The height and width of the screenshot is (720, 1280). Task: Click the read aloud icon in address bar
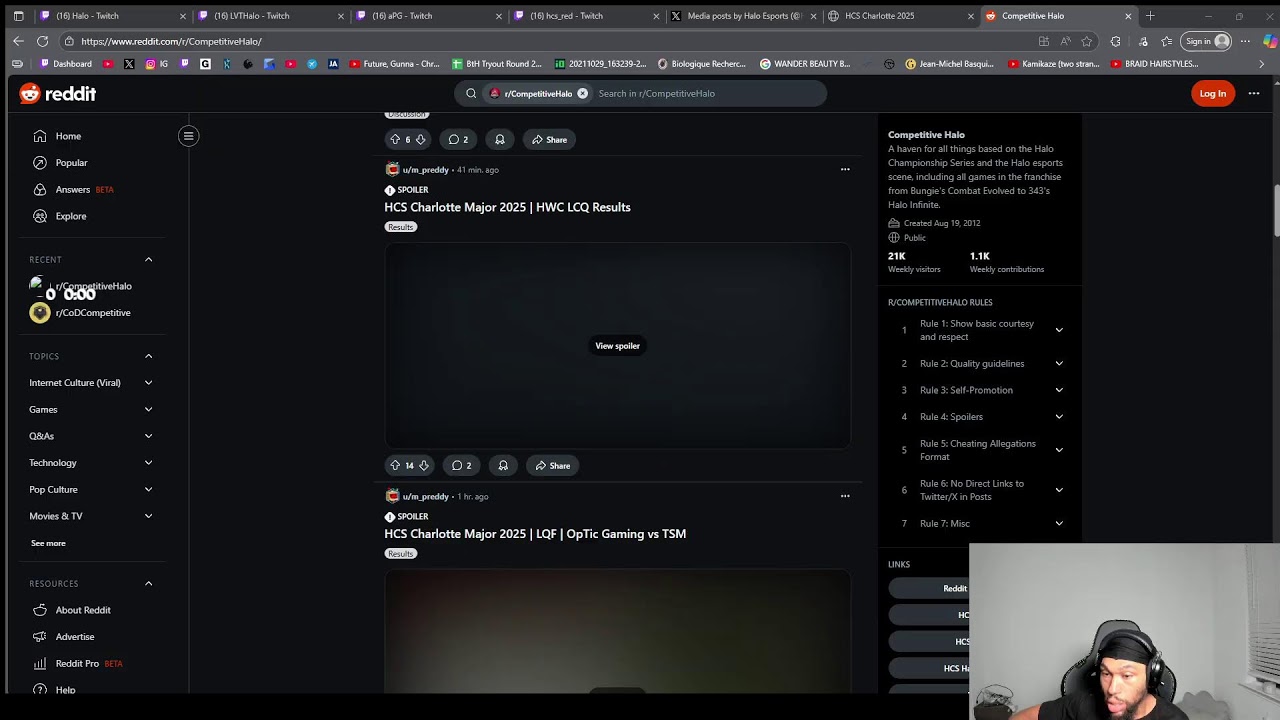(1065, 41)
